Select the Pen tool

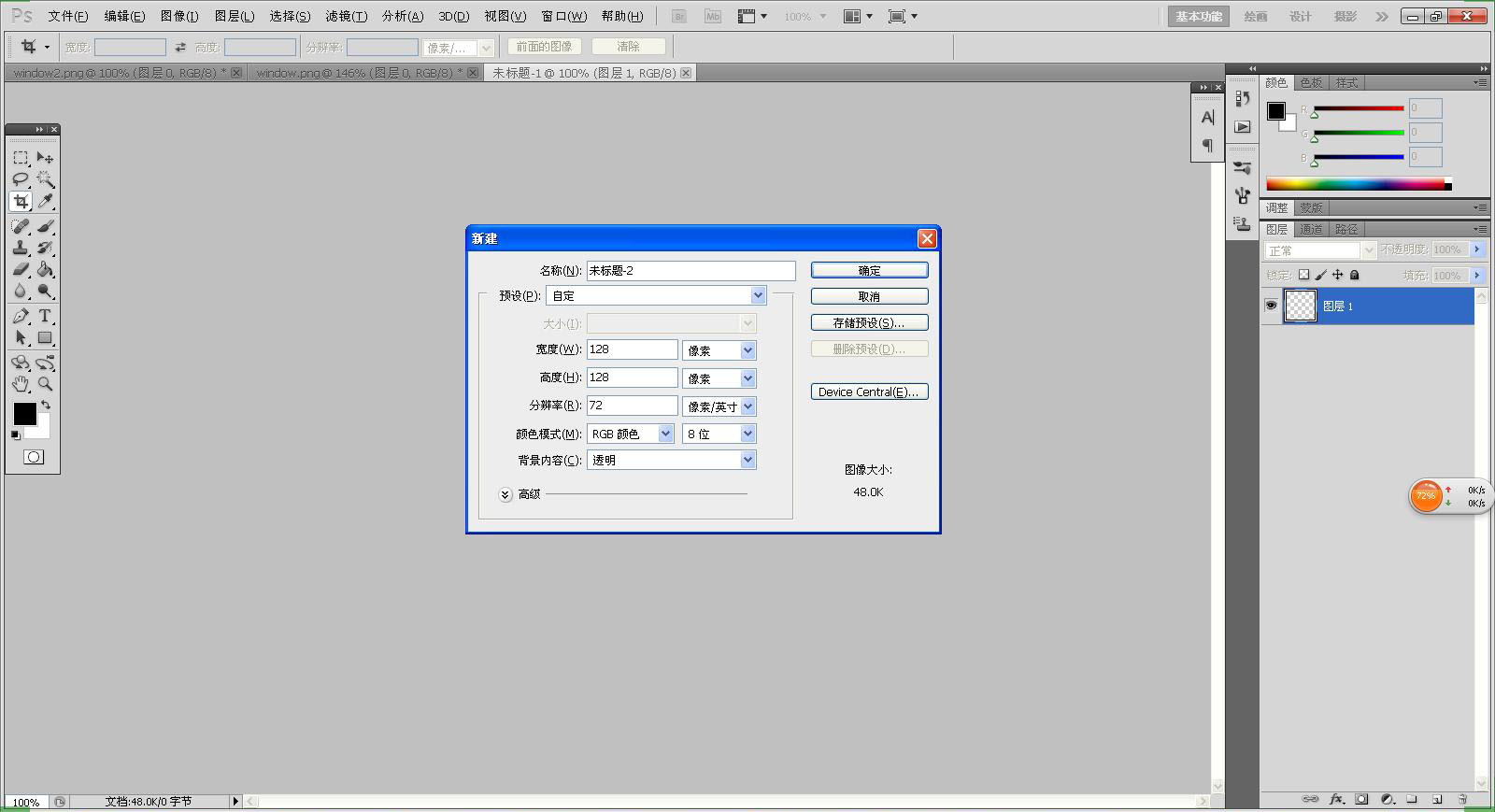21,316
